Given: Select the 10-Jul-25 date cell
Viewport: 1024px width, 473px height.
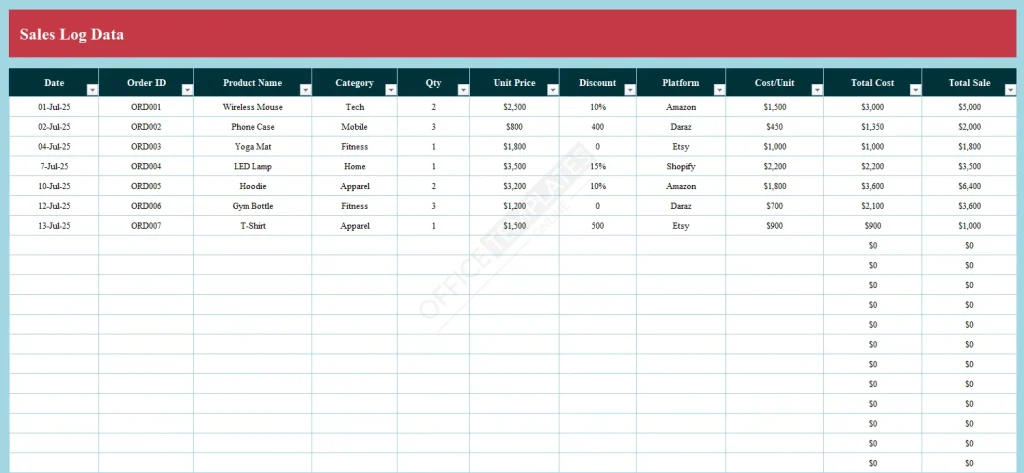Looking at the screenshot, I should click(x=54, y=186).
